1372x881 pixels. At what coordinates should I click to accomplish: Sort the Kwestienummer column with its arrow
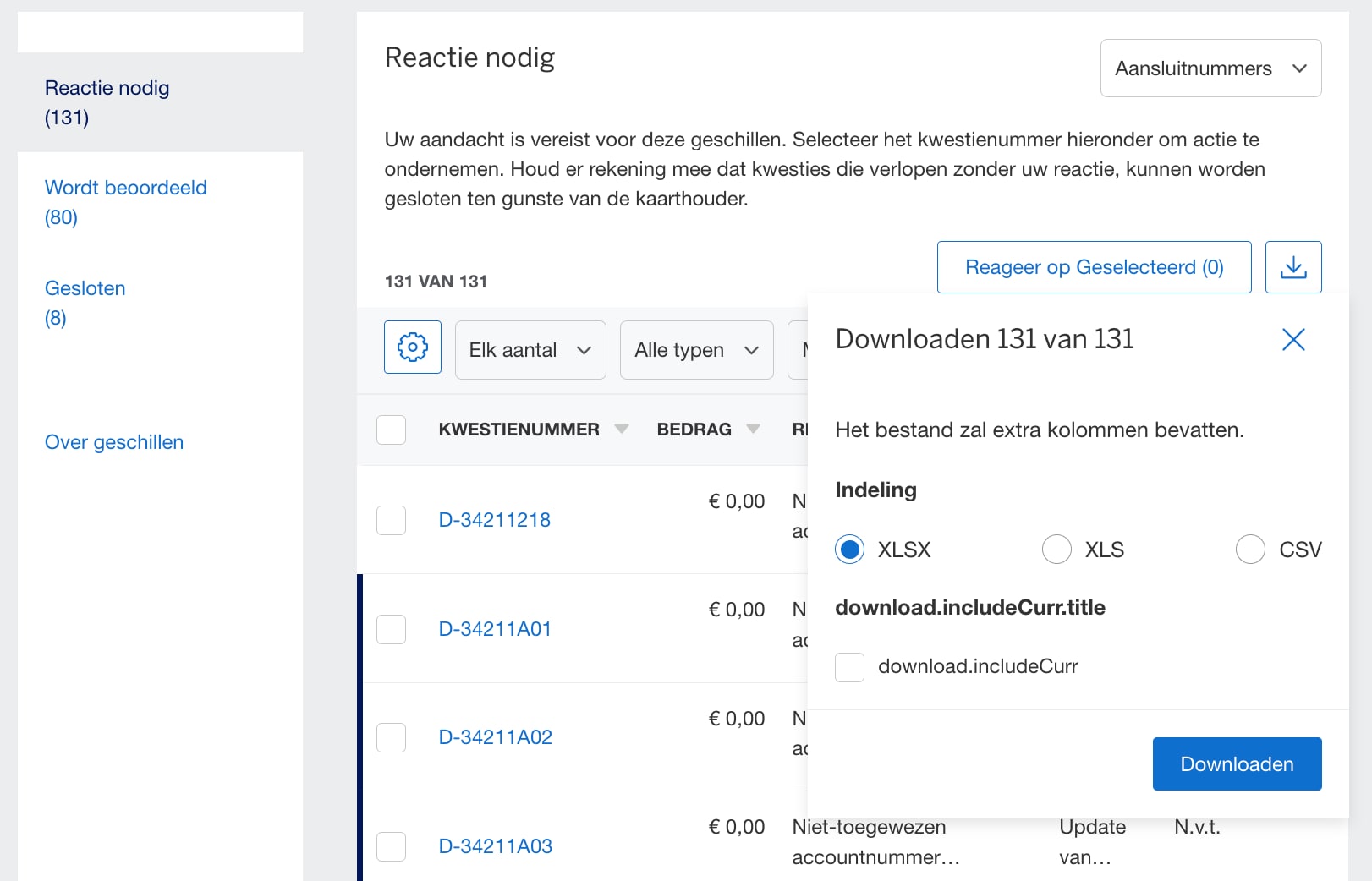(622, 429)
